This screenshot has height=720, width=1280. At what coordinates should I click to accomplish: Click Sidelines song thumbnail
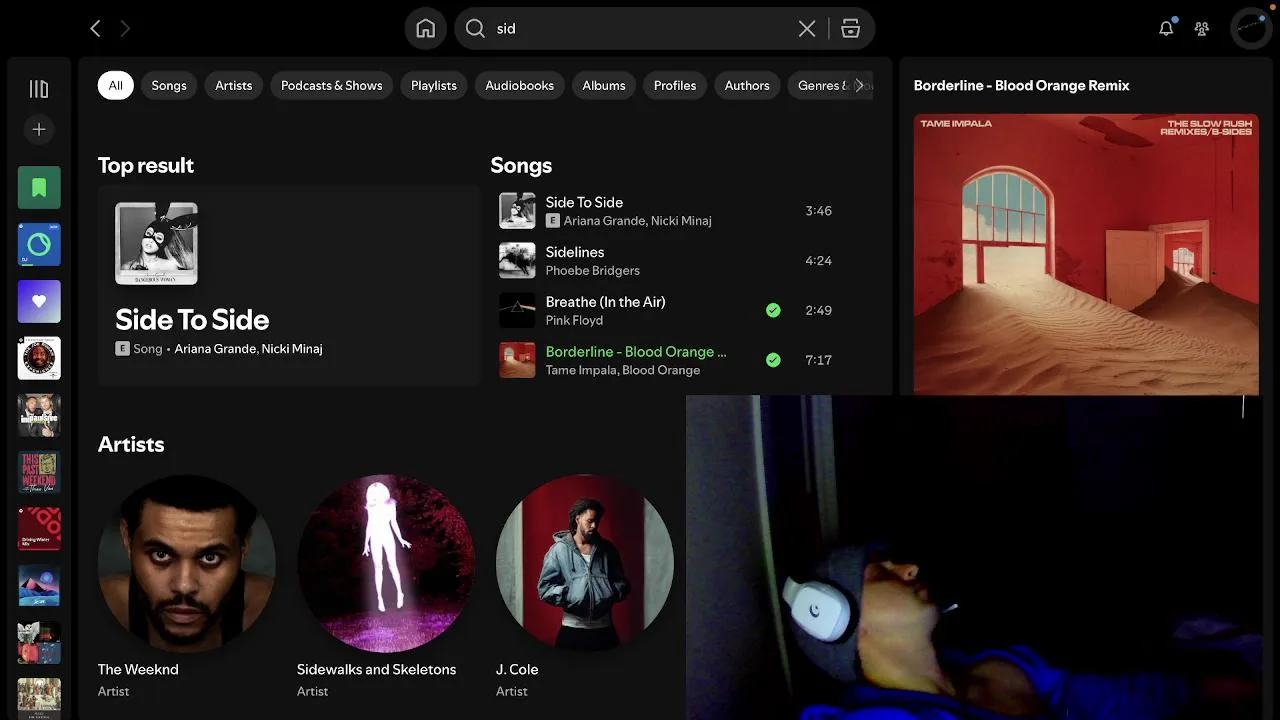coord(518,261)
